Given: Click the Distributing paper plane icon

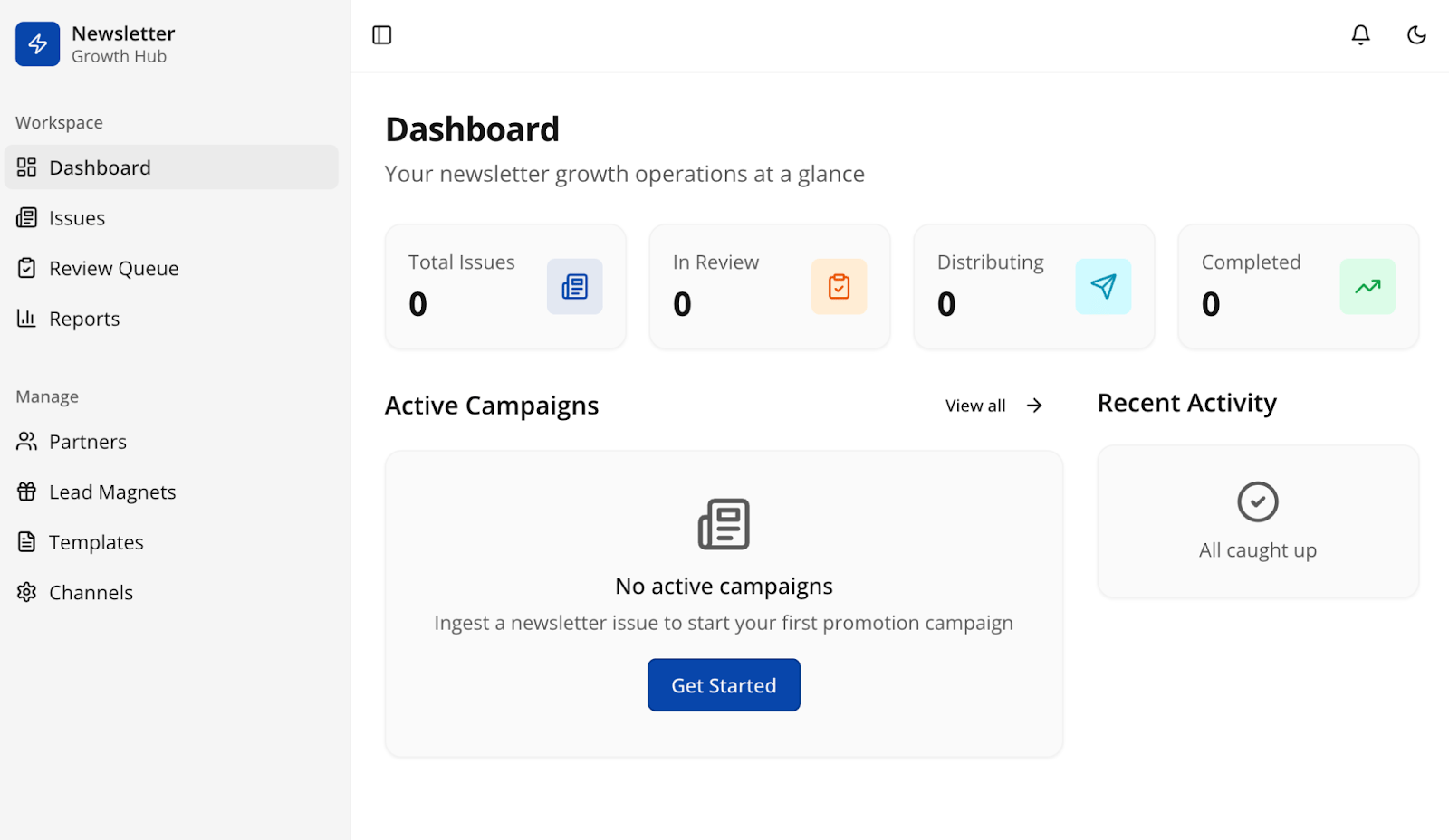Looking at the screenshot, I should pos(1103,287).
